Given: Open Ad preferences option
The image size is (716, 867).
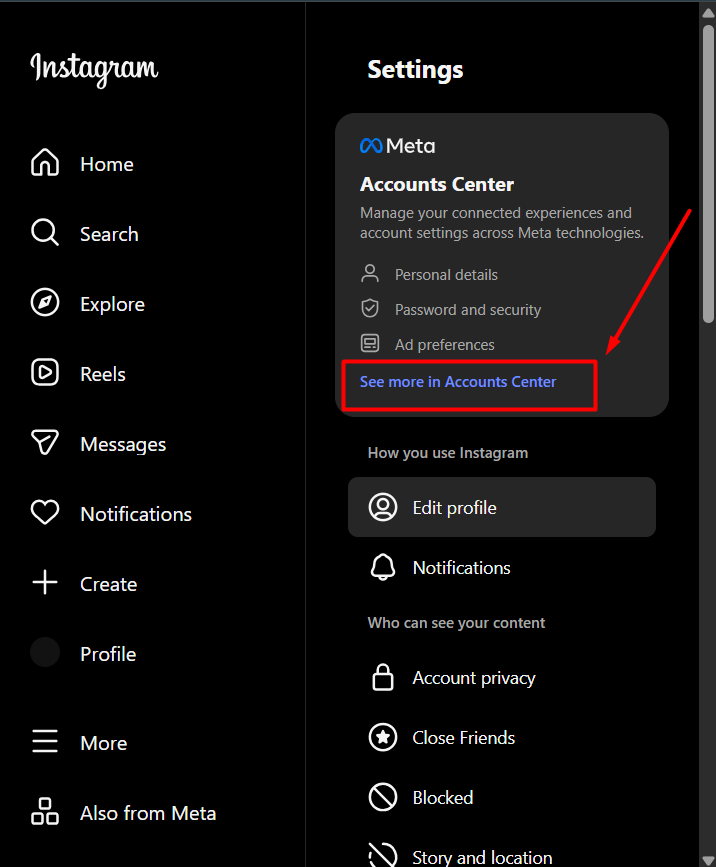Looking at the screenshot, I should (444, 345).
